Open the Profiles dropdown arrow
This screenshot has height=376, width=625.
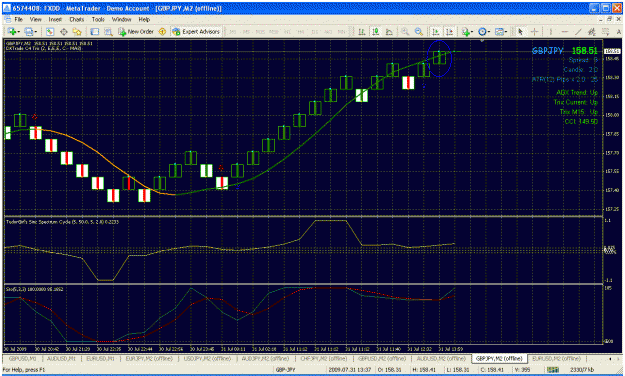tap(36, 32)
